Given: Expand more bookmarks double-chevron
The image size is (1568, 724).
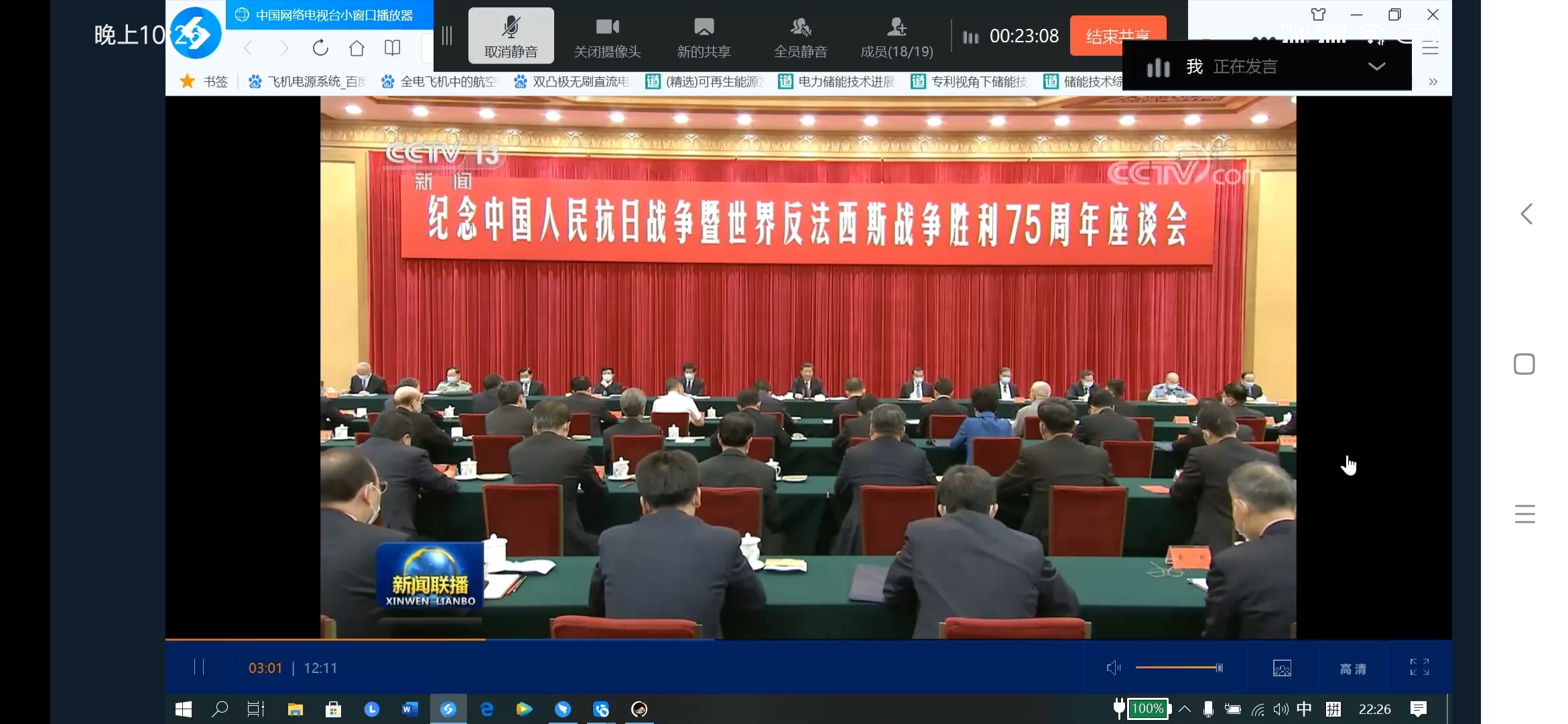Looking at the screenshot, I should 1433,82.
